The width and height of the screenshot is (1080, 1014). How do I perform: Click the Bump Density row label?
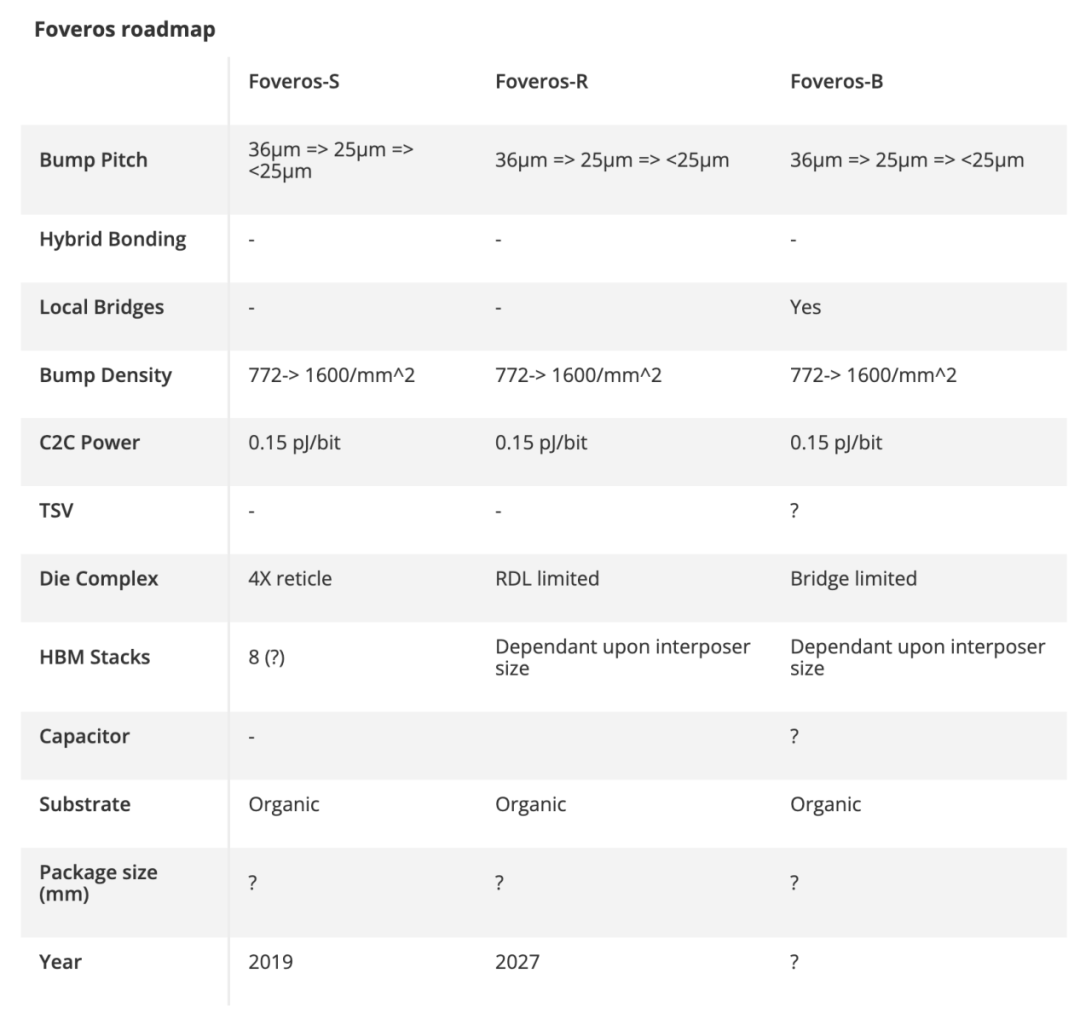point(105,375)
